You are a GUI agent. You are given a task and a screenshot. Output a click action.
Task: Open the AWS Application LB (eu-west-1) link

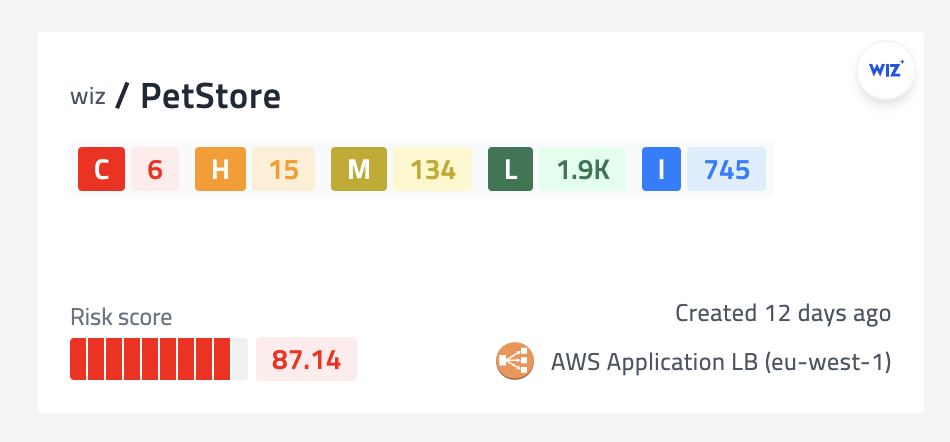point(720,361)
